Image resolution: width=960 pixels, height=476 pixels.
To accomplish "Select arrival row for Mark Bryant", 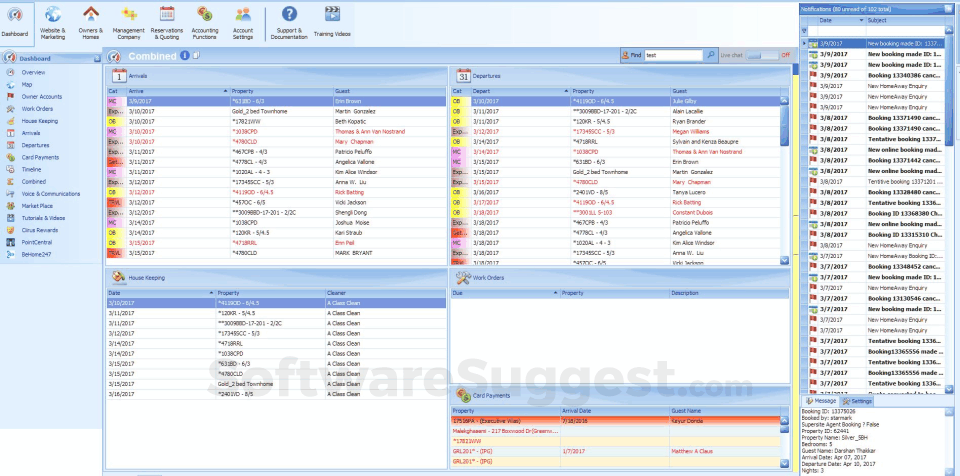I will pyautogui.click(x=276, y=252).
